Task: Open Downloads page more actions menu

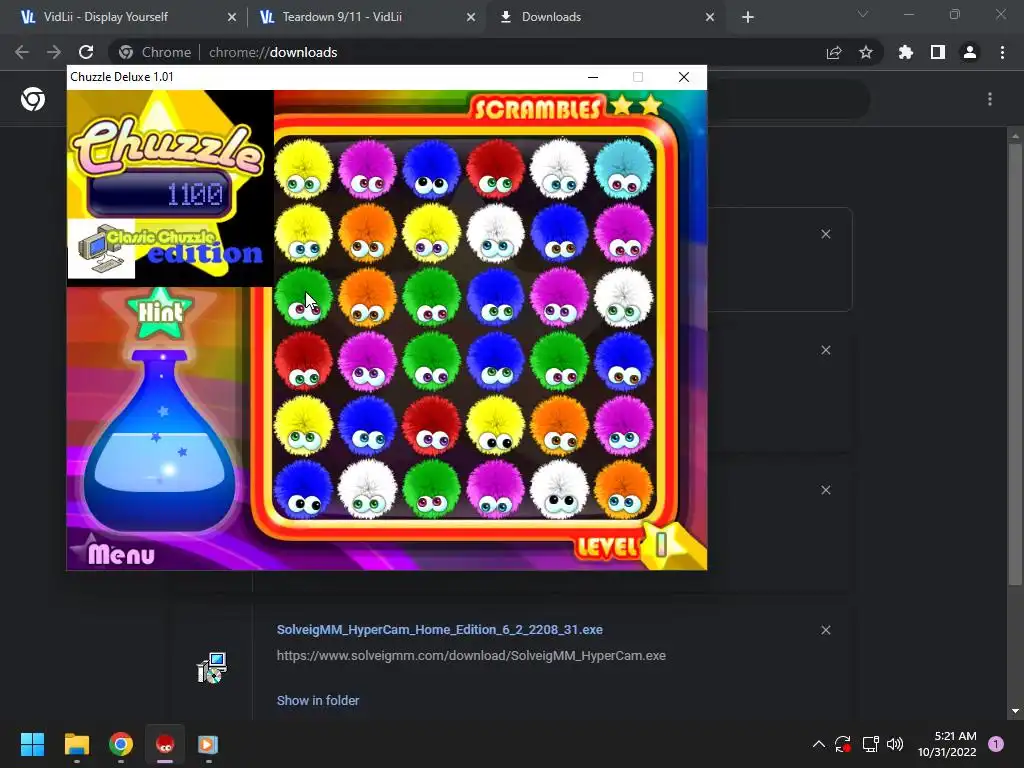Action: [x=990, y=99]
